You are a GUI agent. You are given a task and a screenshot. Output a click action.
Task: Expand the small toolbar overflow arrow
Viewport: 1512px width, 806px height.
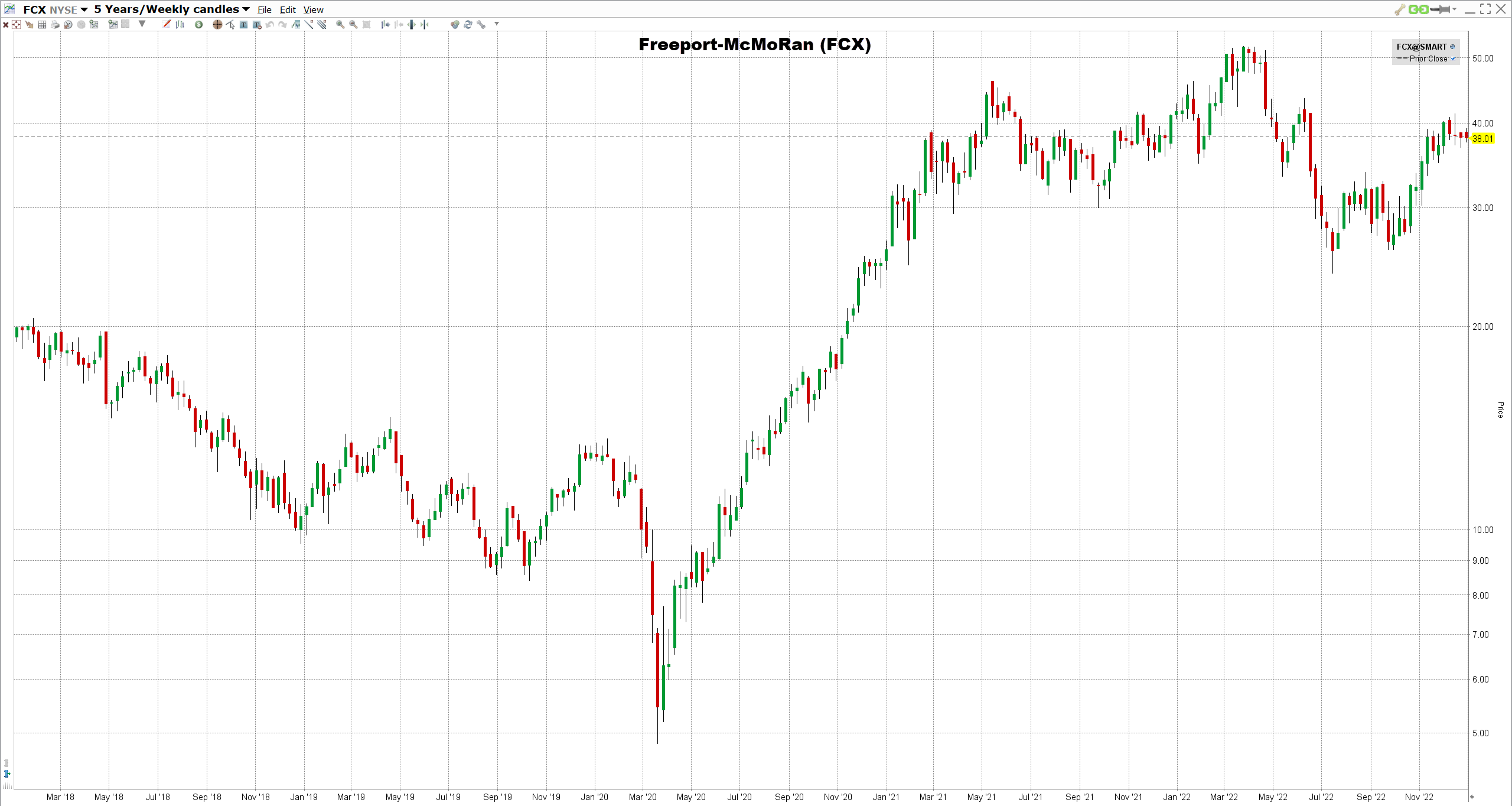pyautogui.click(x=497, y=24)
